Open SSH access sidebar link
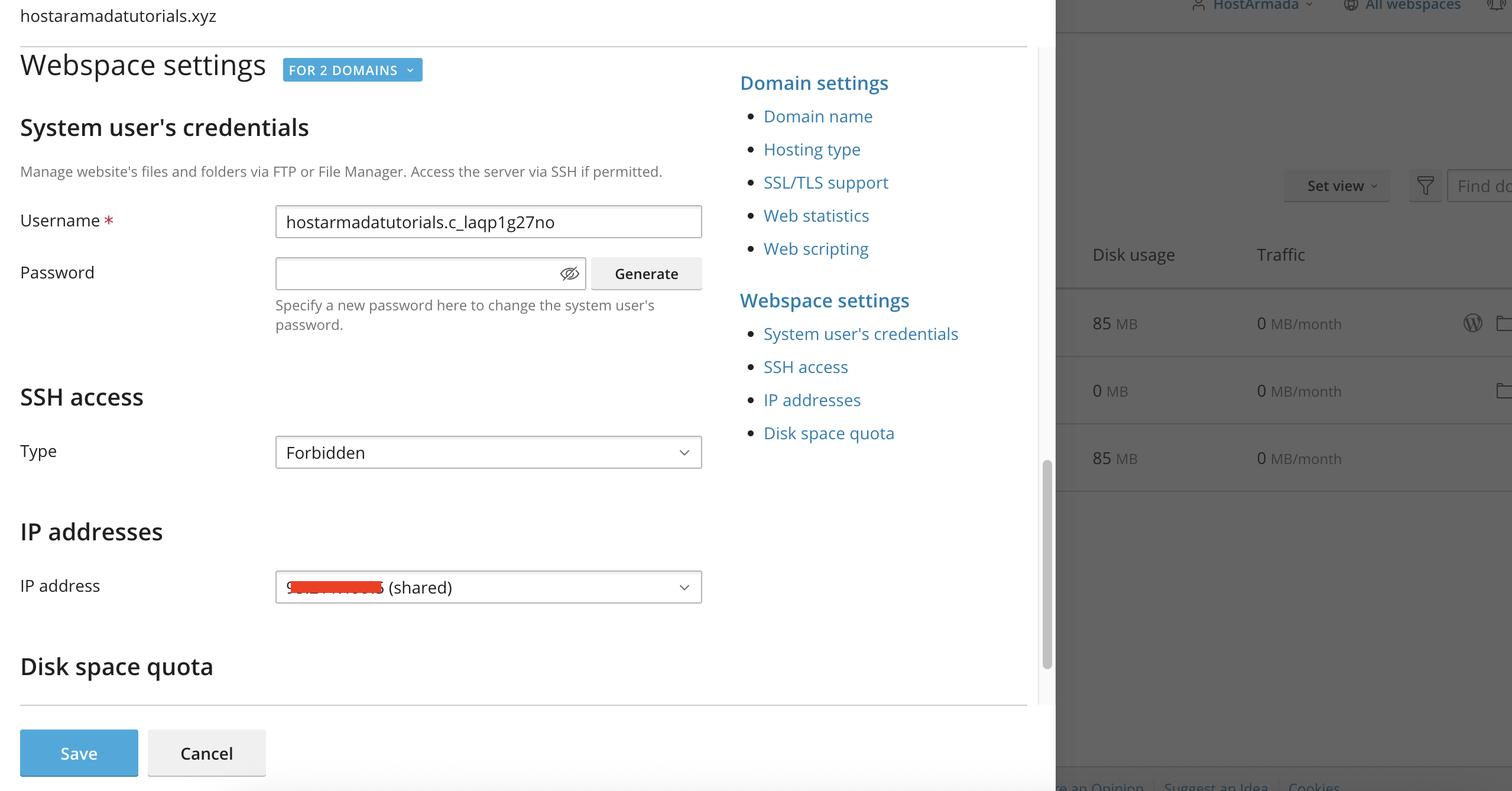Image resolution: width=1512 pixels, height=791 pixels. click(806, 367)
